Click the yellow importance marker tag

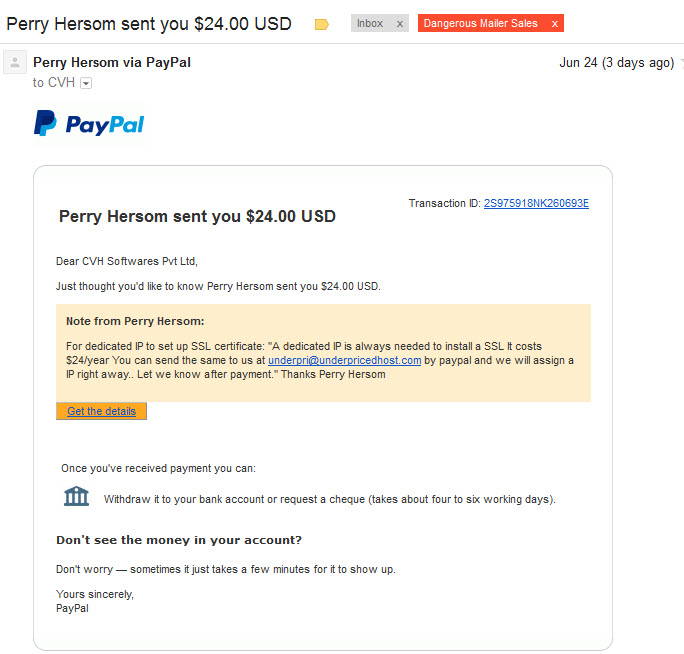point(321,24)
